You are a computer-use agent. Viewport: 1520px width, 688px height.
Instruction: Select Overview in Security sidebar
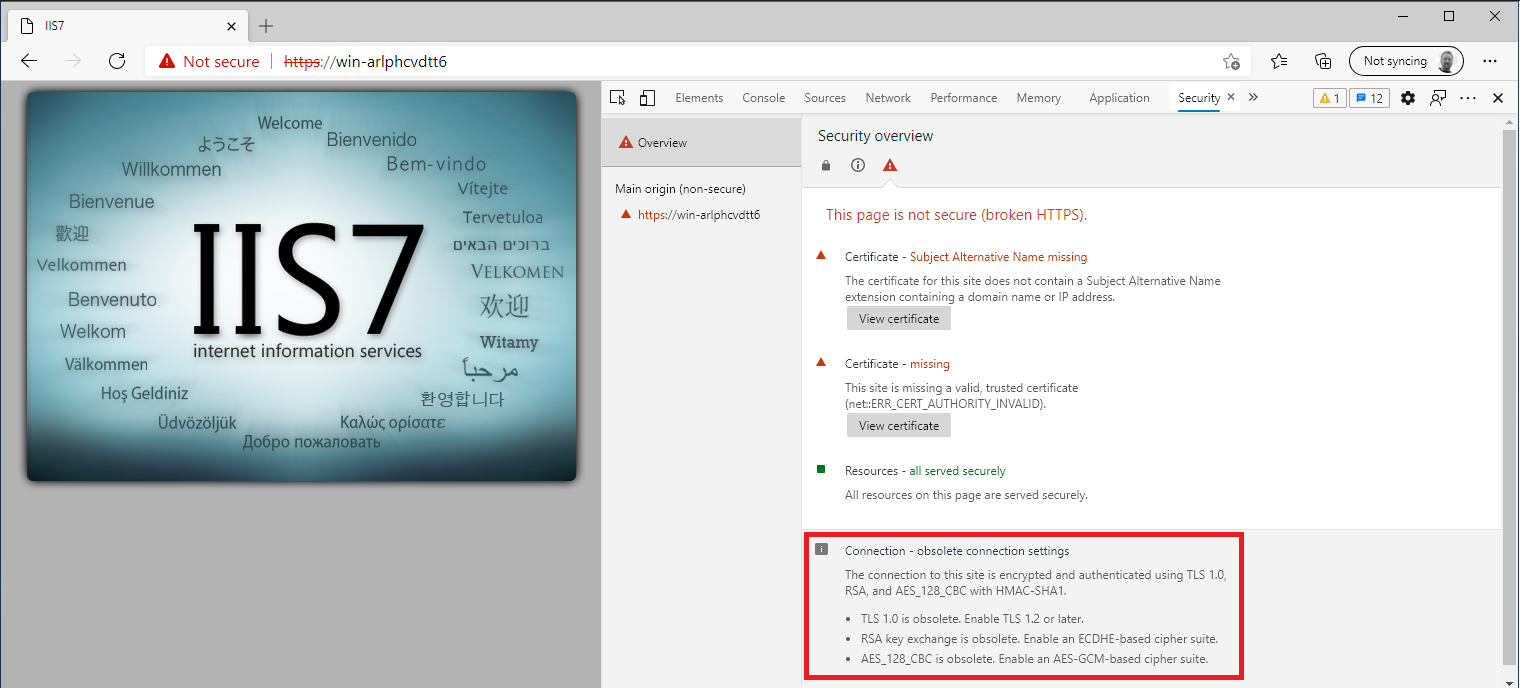tap(702, 143)
